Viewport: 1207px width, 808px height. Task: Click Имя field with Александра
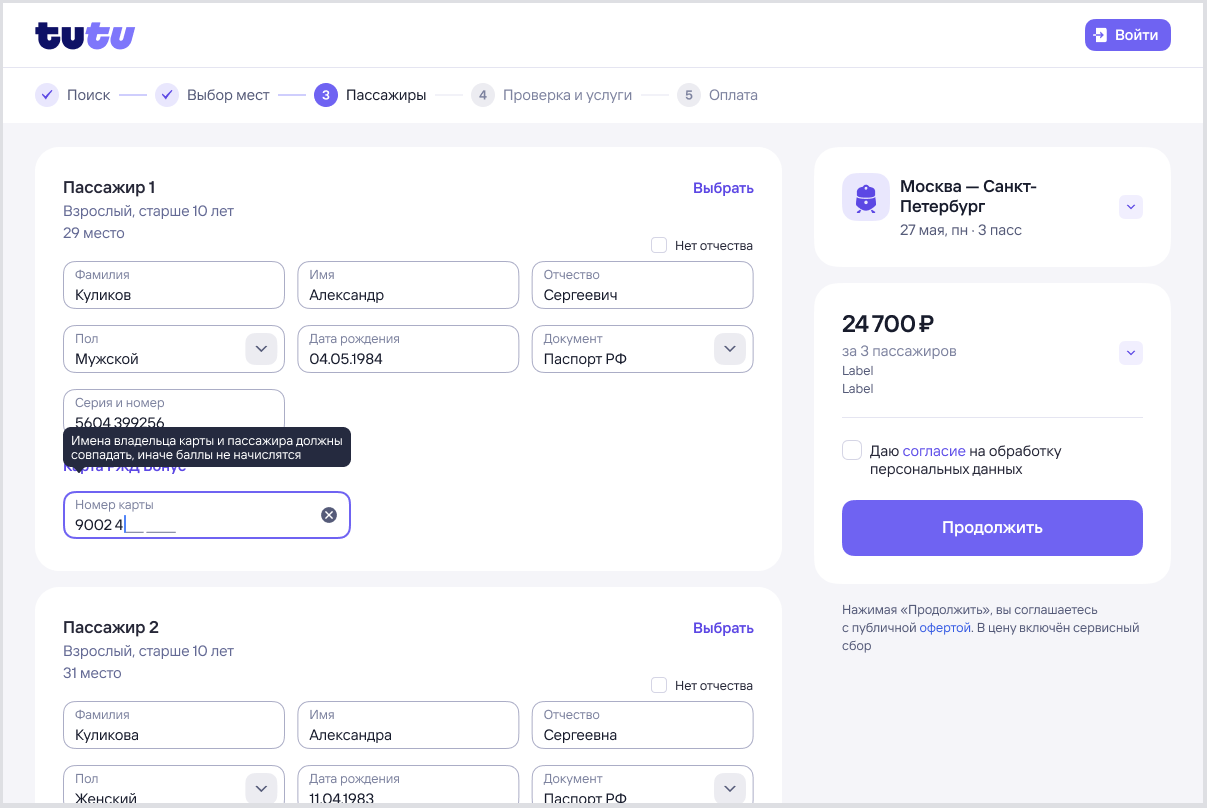pos(408,725)
